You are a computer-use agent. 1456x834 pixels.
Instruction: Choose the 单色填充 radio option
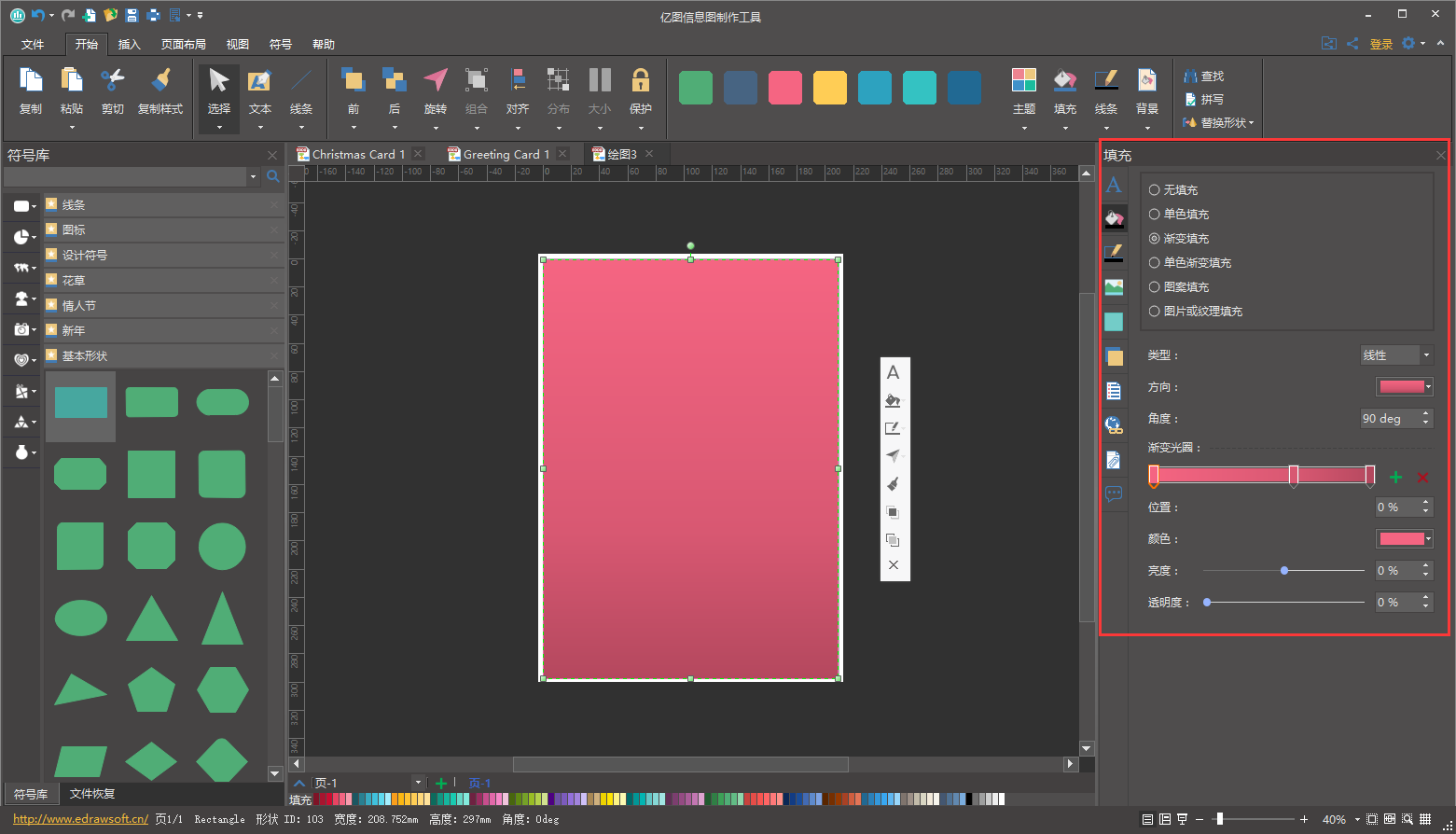pyautogui.click(x=1155, y=215)
